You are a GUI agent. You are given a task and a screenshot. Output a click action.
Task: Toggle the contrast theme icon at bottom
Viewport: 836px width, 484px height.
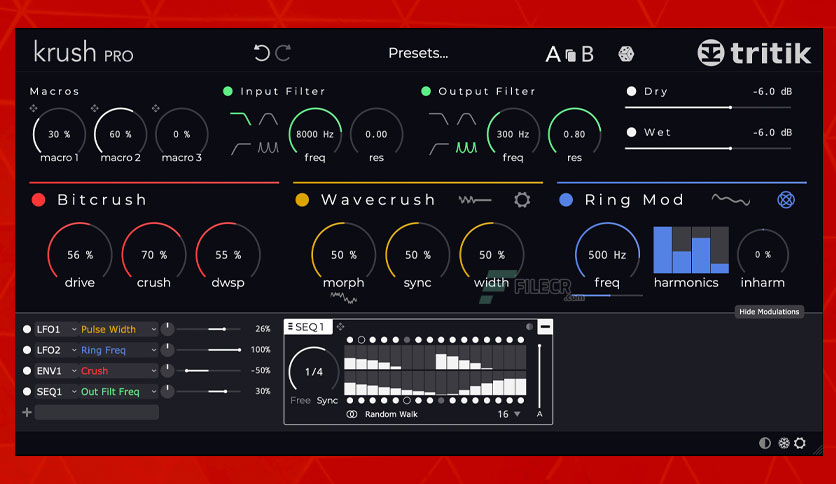(765, 443)
